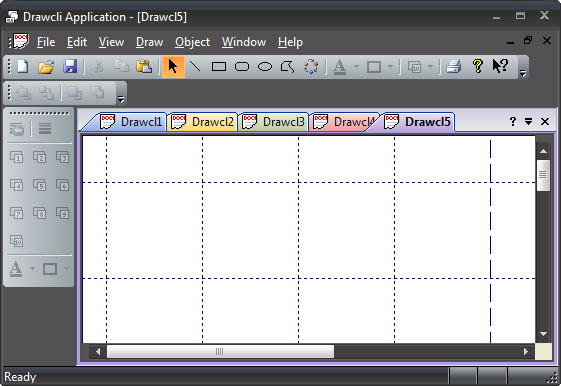Create a new document with the New icon
Screen dimensions: 561x386
tap(23, 67)
